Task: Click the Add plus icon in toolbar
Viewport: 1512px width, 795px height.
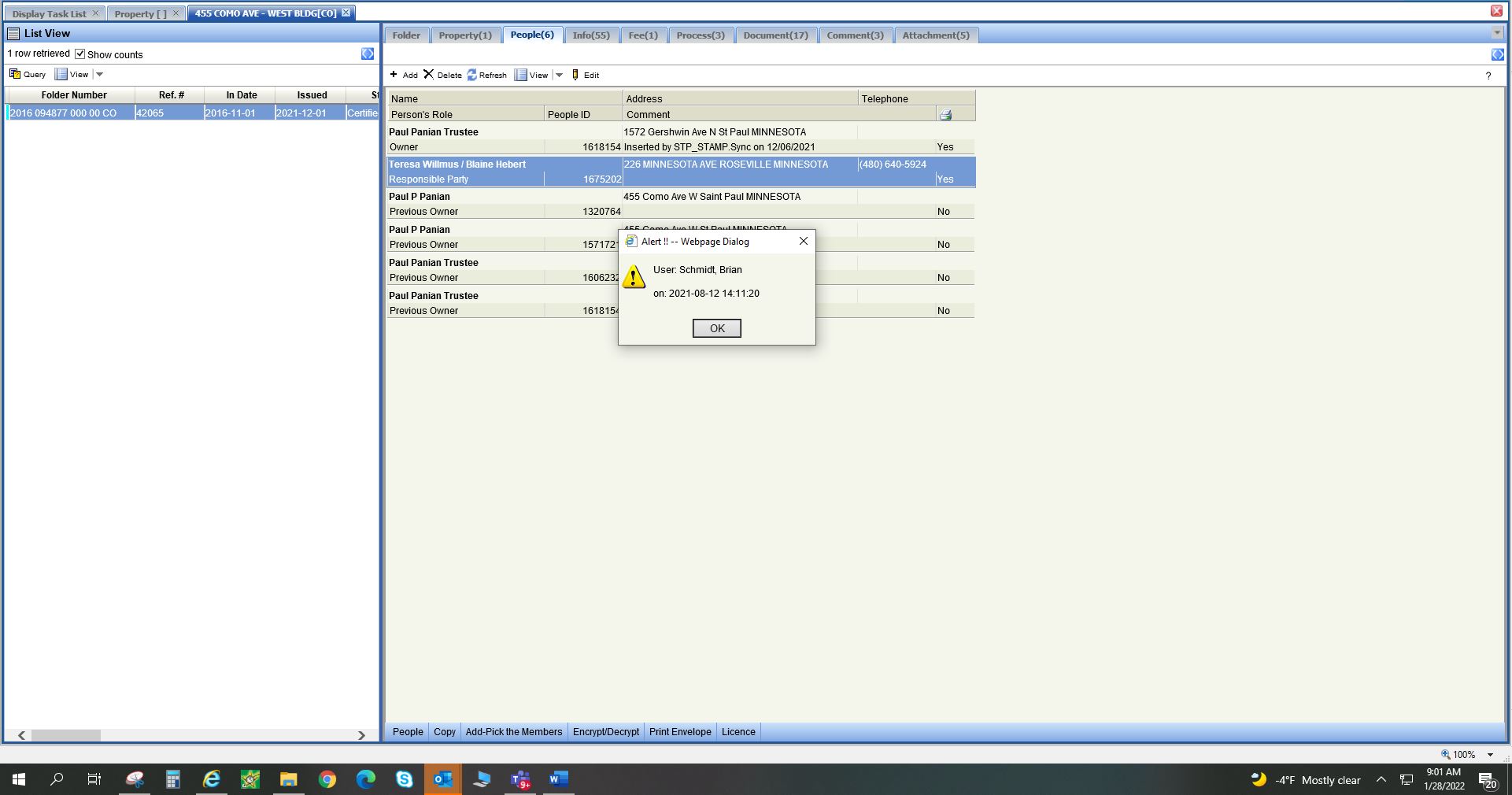Action: 394,75
